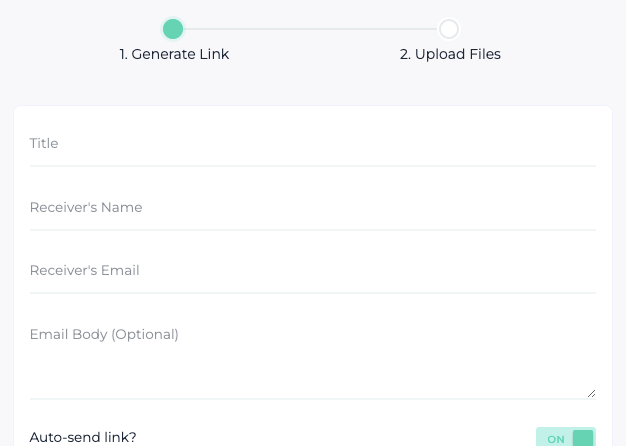Click the "Receiver's Email" placeholder text
This screenshot has width=626, height=446.
pos(84,271)
